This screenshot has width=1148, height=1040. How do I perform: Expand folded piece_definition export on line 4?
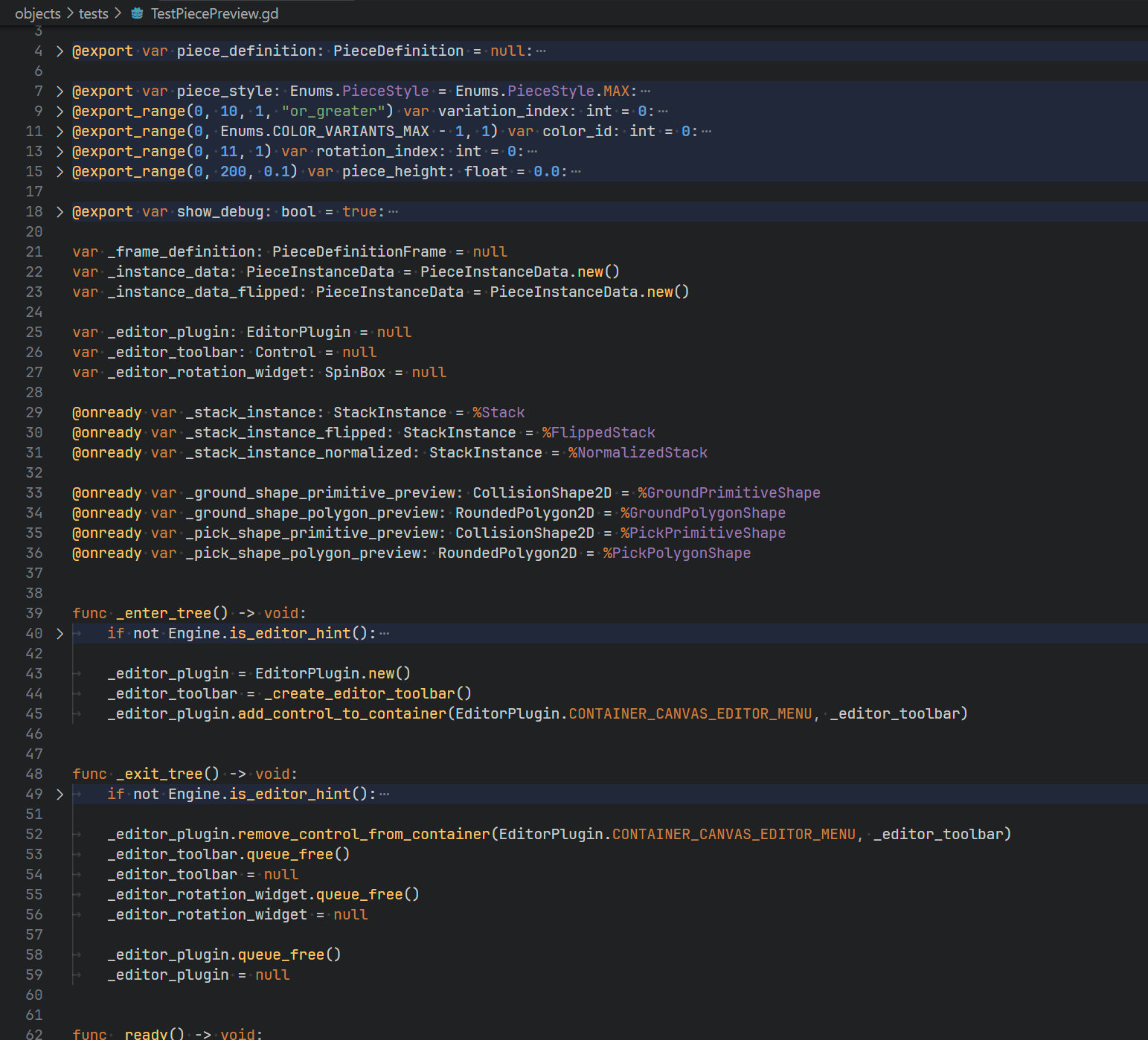(60, 51)
